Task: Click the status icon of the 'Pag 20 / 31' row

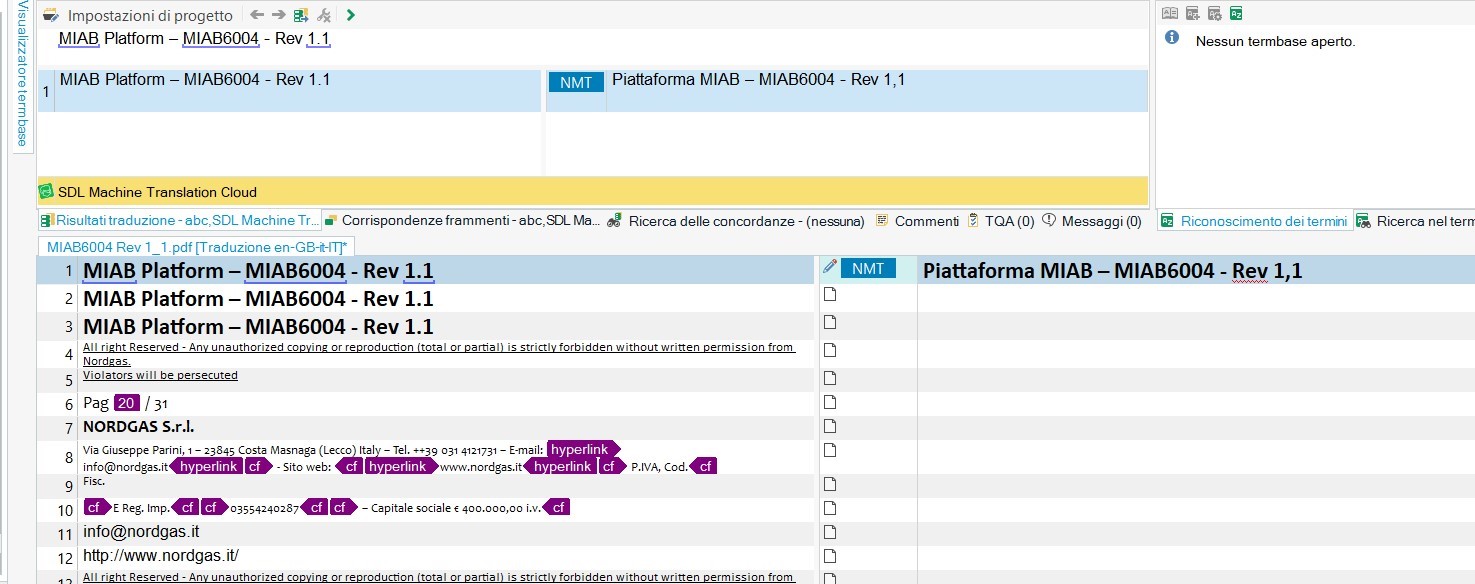Action: (829, 401)
